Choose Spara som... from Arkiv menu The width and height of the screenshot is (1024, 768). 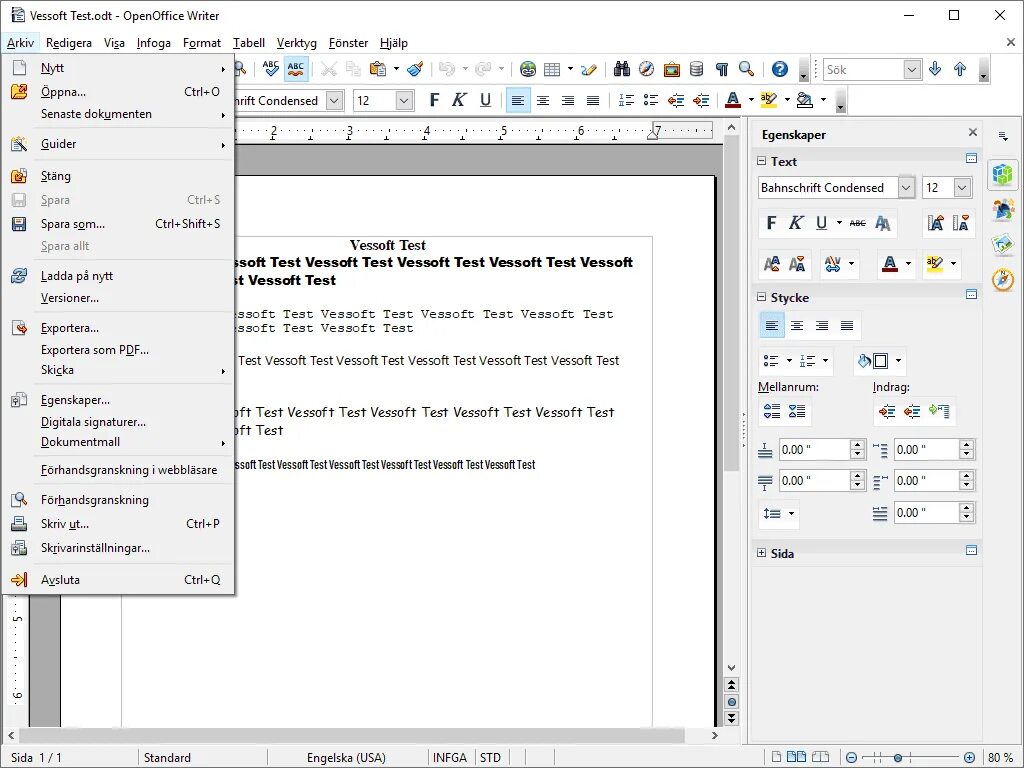coord(118,224)
